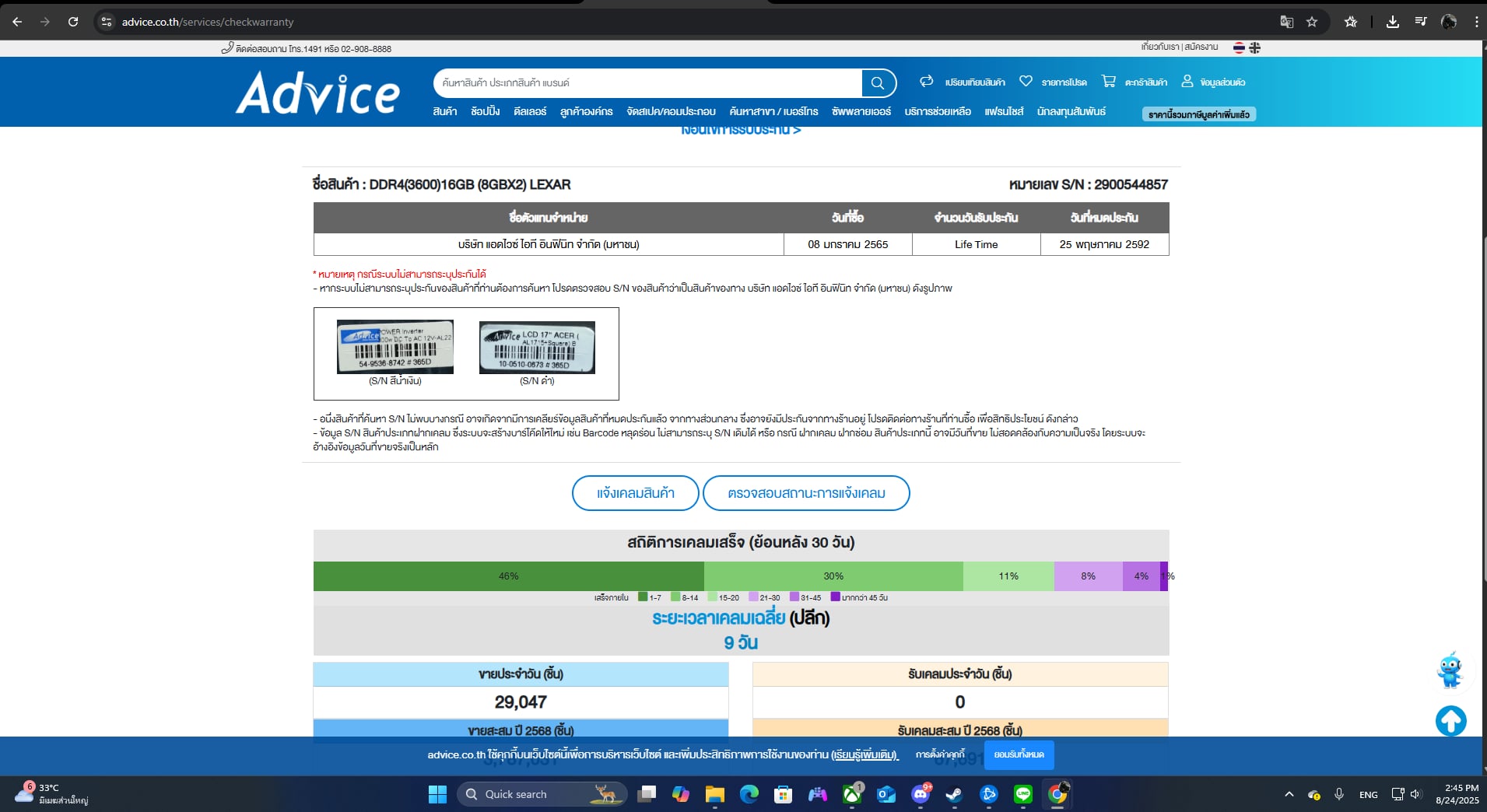Click the compare products icon
Screen dimensions: 1487x812
pos(926,82)
